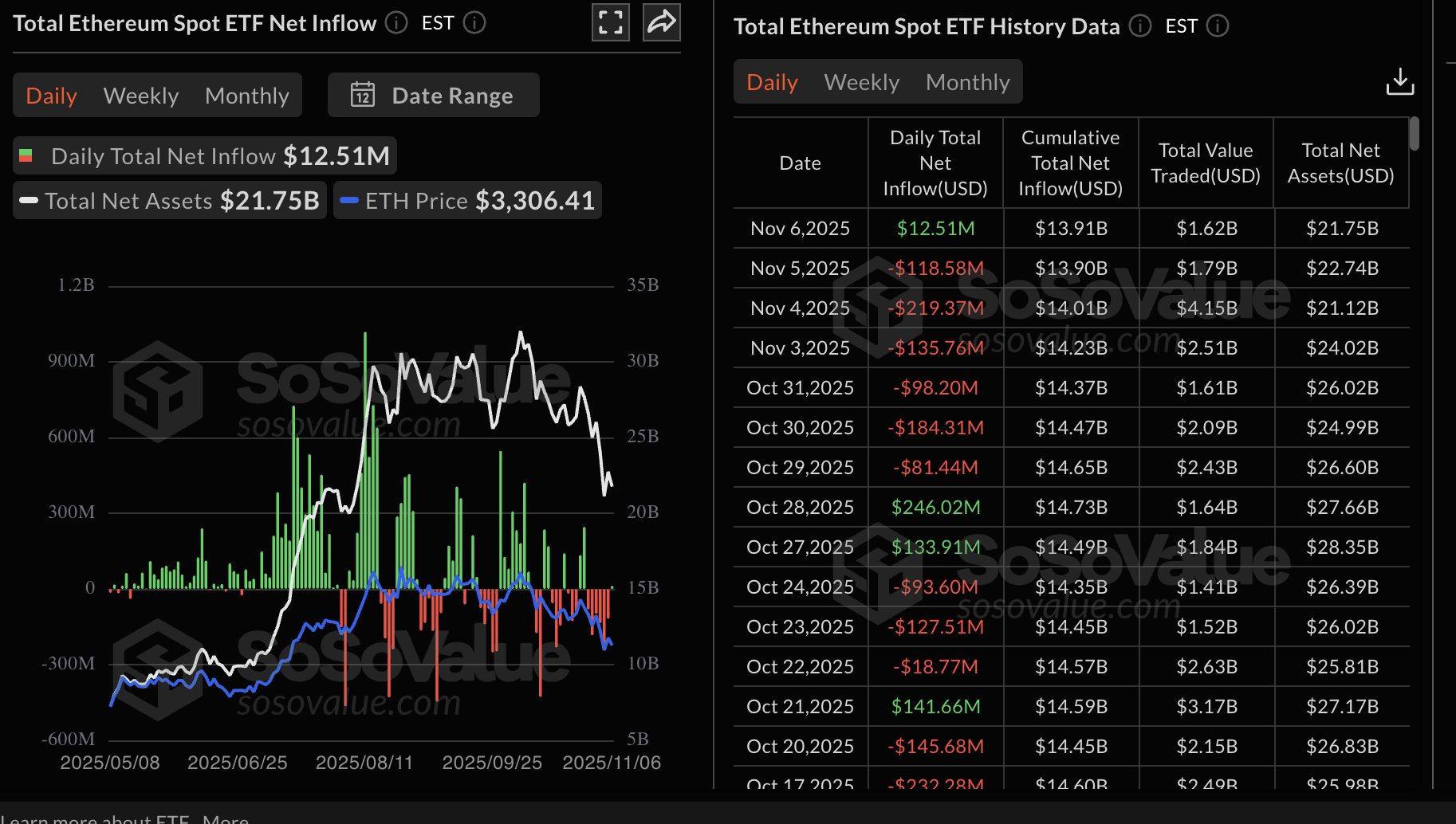This screenshot has height=824, width=1456.
Task: Hide the Total Net Assets line via legend
Action: [x=168, y=200]
